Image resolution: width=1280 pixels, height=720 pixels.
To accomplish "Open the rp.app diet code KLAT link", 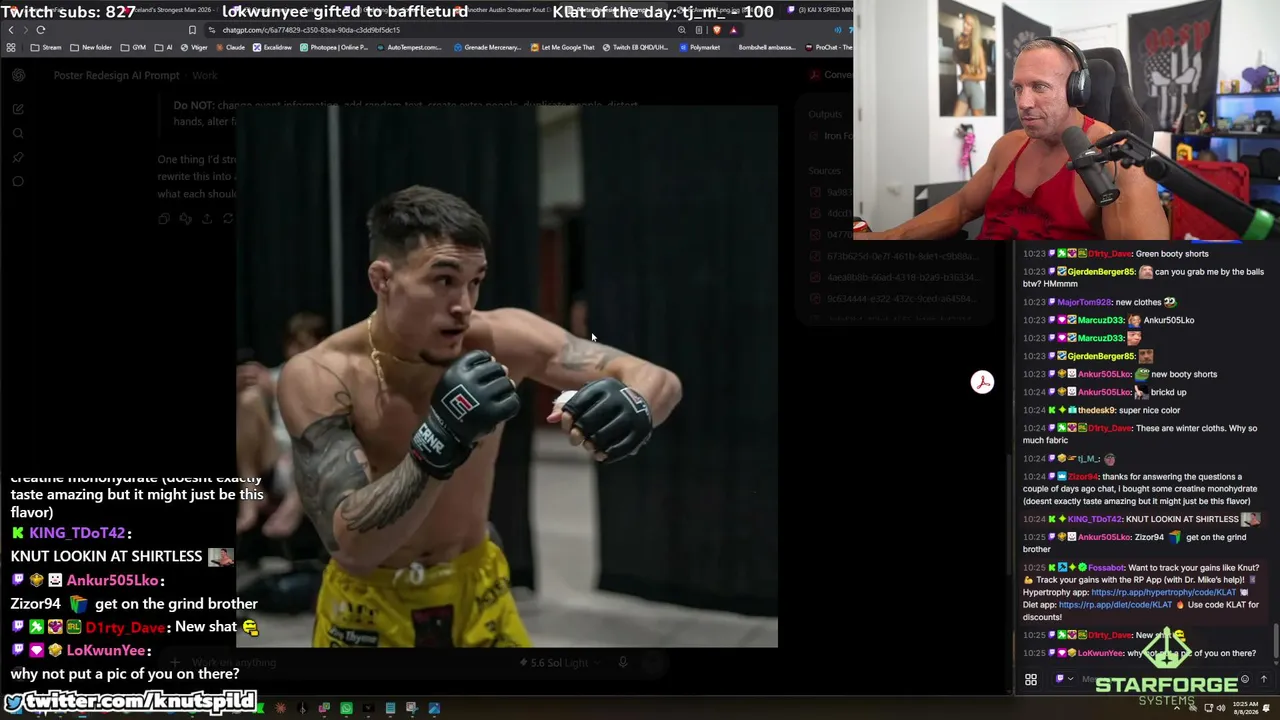I will click(x=1115, y=605).
